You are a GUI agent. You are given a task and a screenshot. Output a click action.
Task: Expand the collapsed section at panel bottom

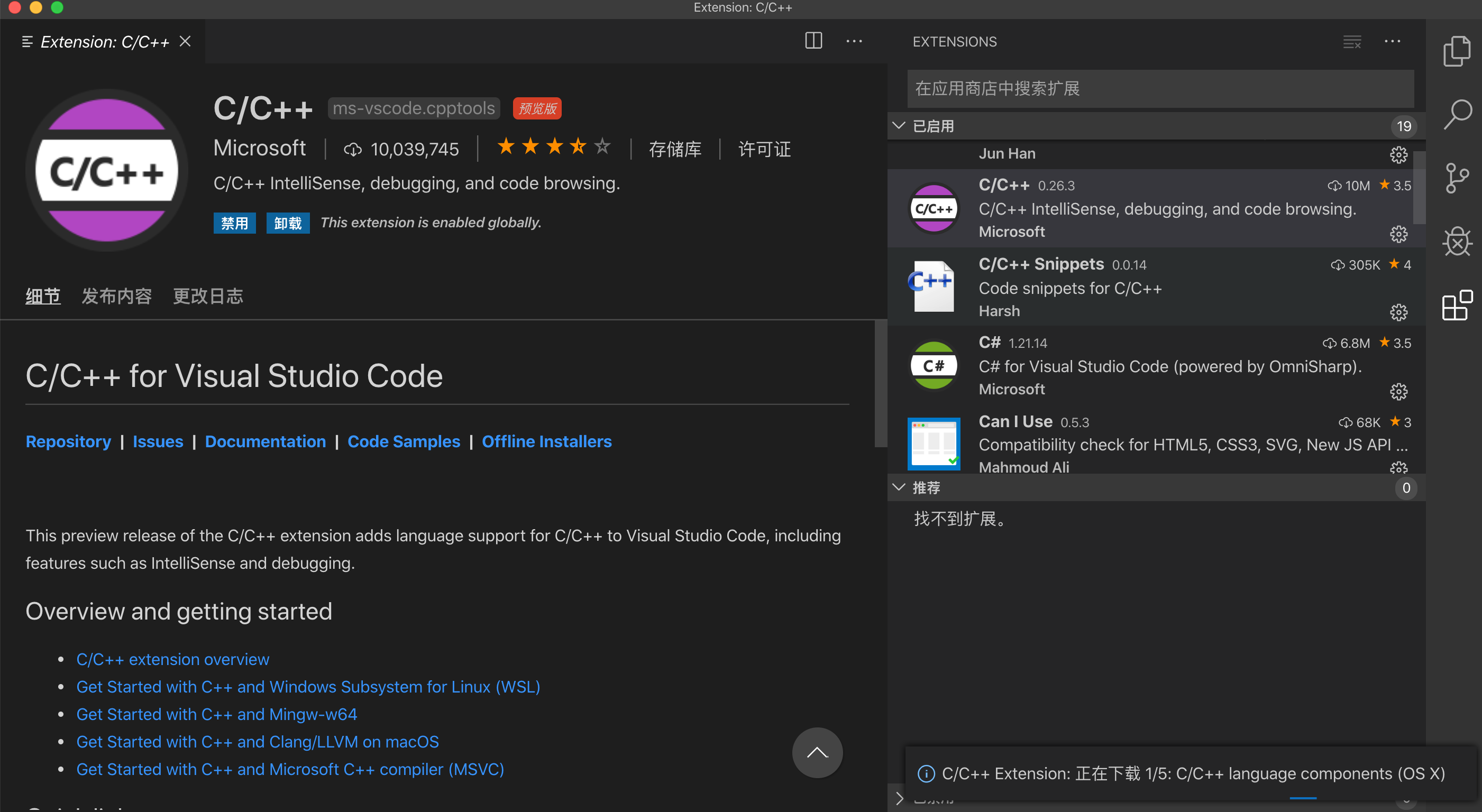(899, 798)
